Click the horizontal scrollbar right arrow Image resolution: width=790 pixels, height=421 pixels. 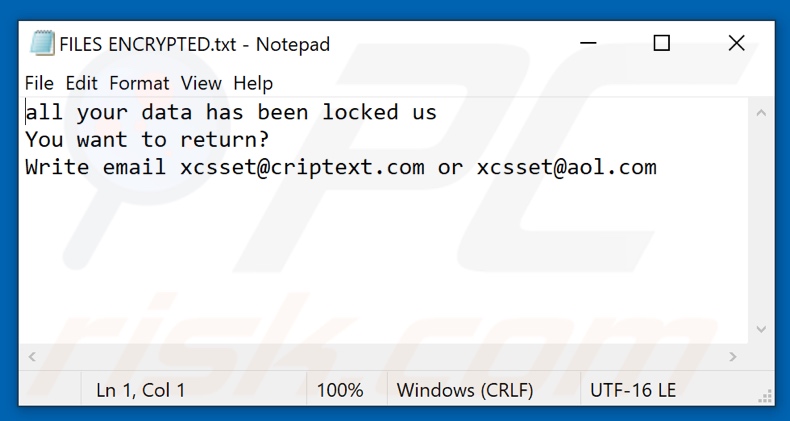pyautogui.click(x=733, y=356)
